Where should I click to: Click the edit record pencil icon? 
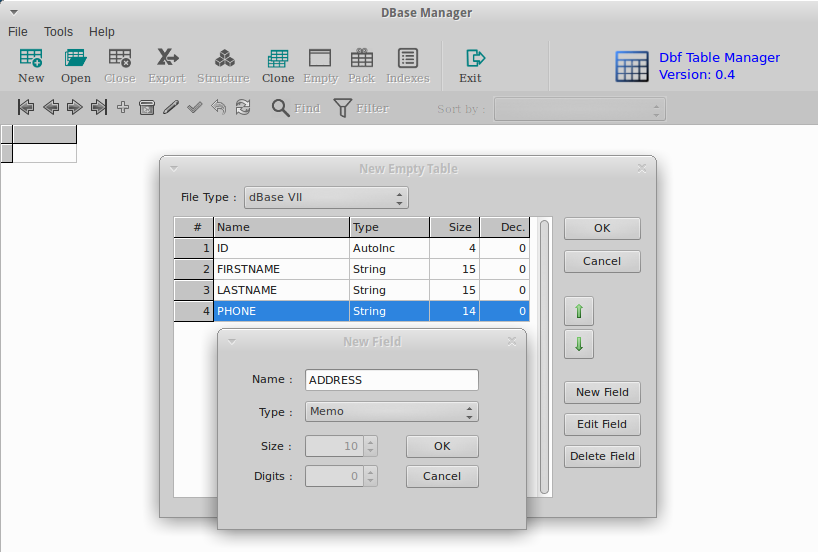point(171,107)
